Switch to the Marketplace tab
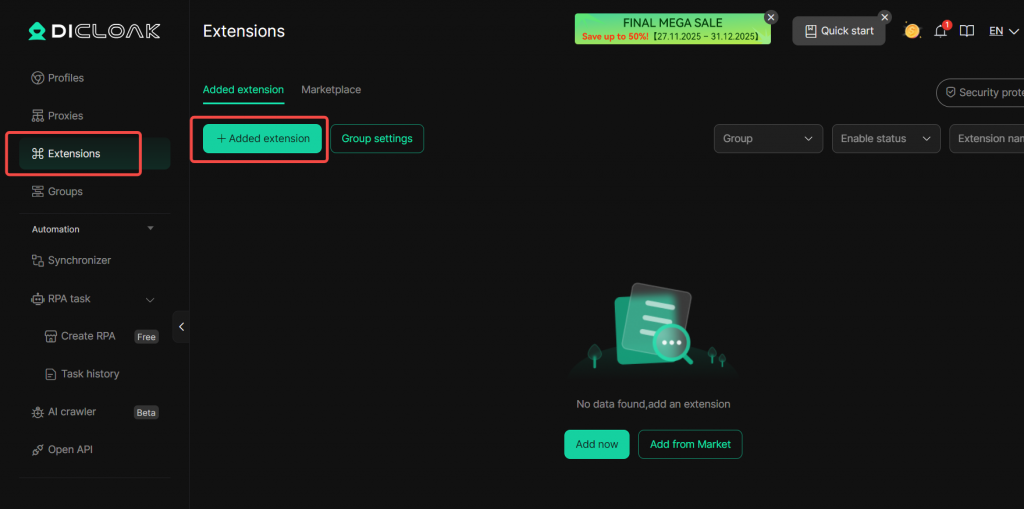The width and height of the screenshot is (1024, 509). coord(331,90)
